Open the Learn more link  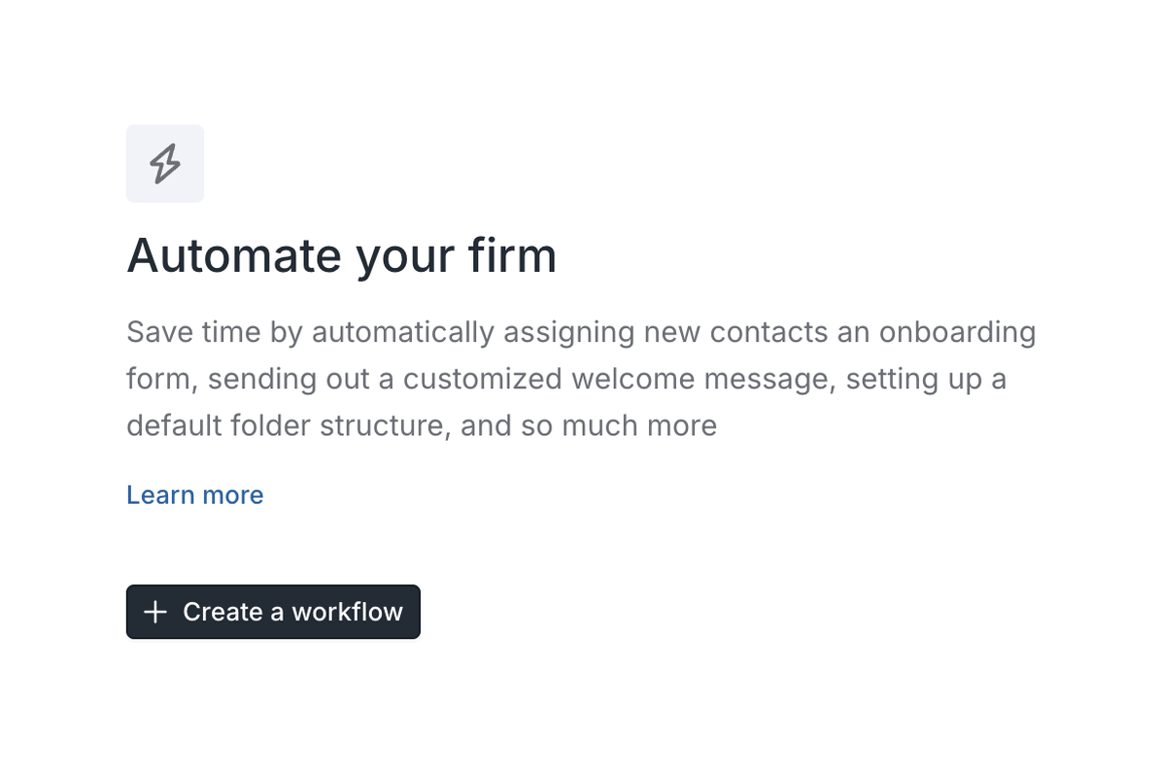(x=195, y=495)
